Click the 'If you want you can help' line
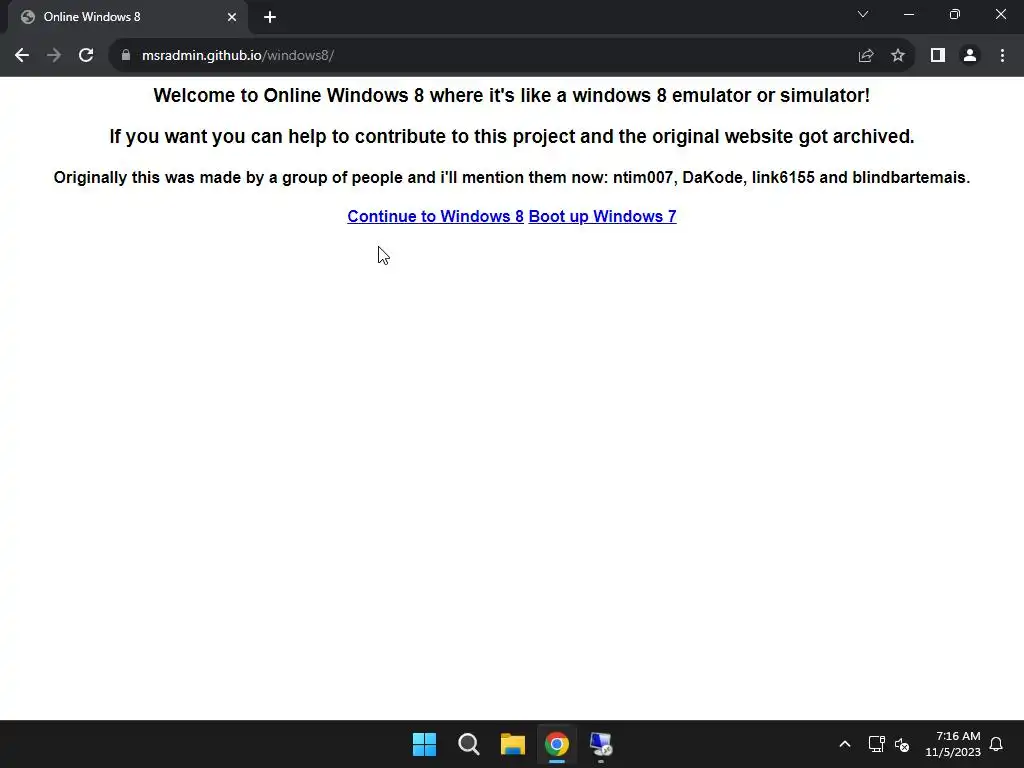The height and width of the screenshot is (768, 1024). click(x=511, y=136)
